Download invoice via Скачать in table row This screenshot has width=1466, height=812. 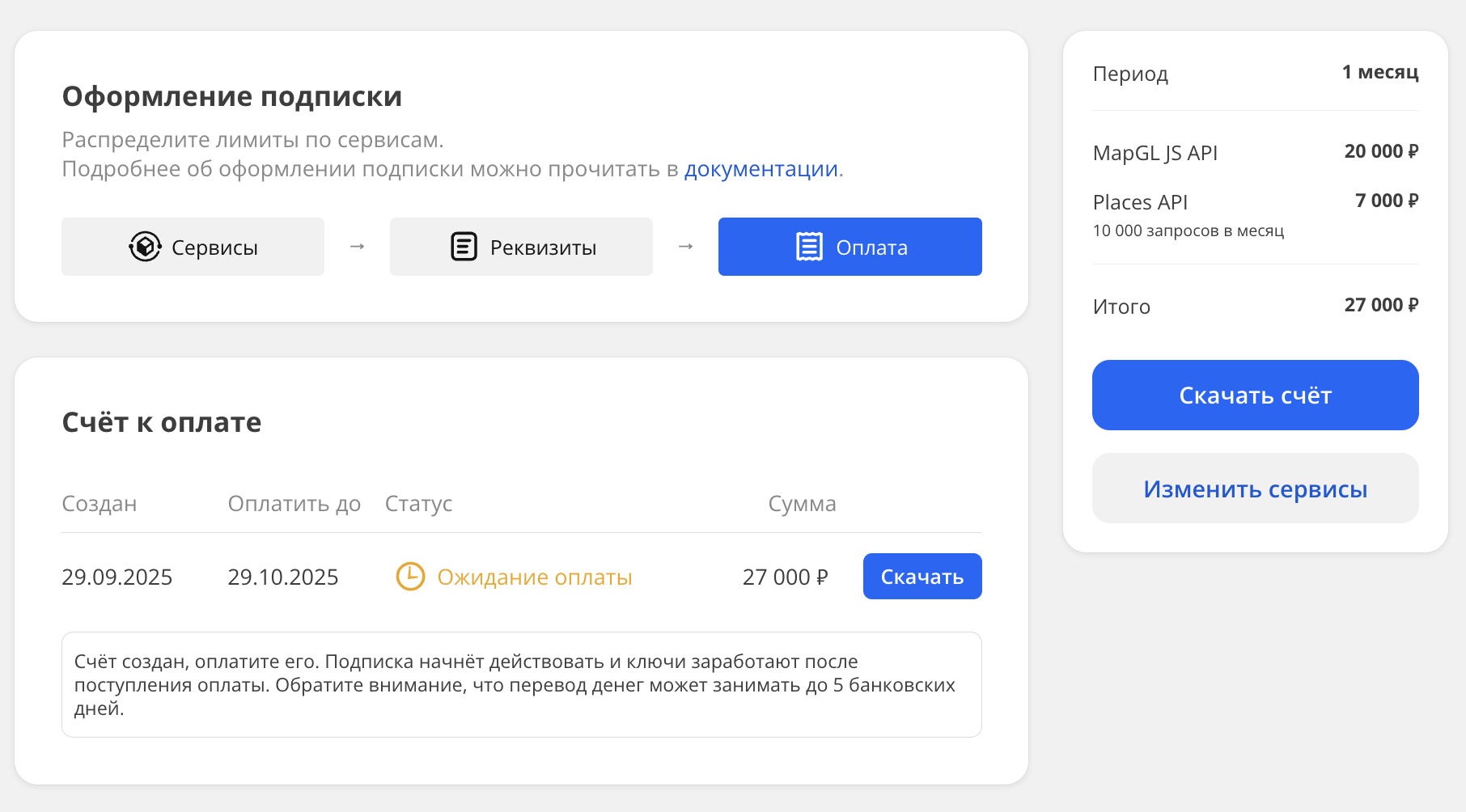(x=922, y=577)
